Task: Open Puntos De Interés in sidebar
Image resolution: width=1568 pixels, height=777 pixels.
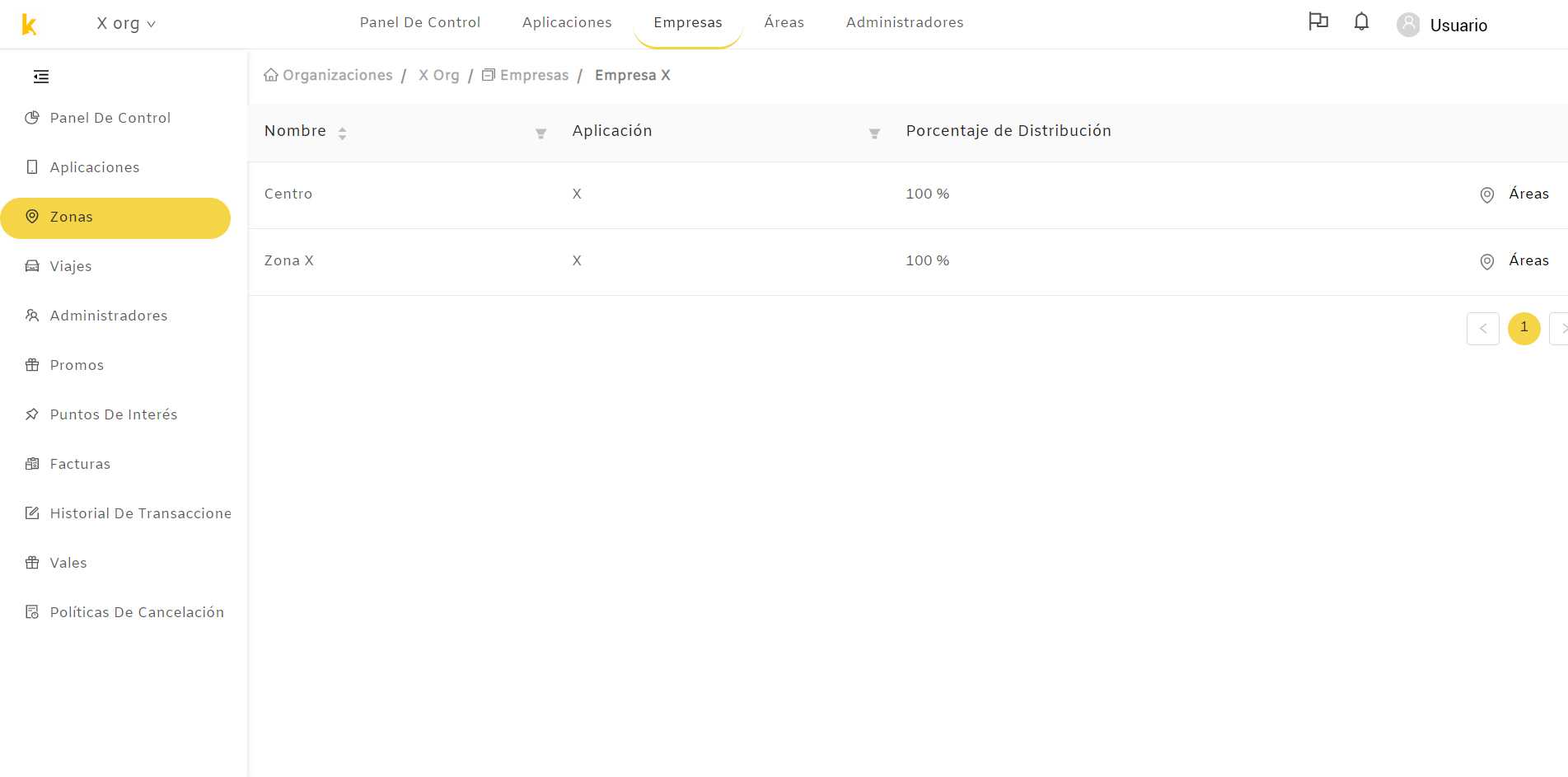Action: click(x=114, y=414)
